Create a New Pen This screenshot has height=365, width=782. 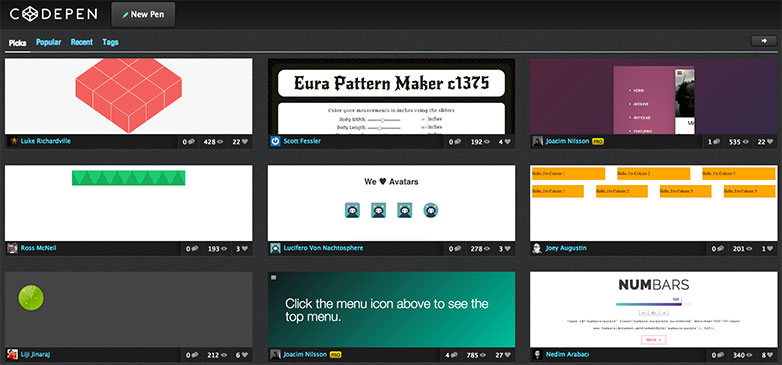pyautogui.click(x=143, y=14)
